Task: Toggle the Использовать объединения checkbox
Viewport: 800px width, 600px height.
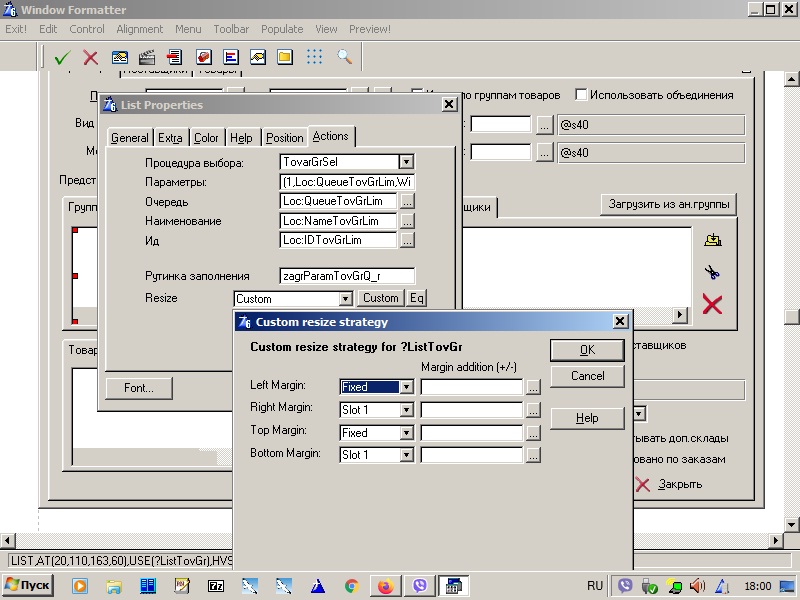Action: click(581, 95)
